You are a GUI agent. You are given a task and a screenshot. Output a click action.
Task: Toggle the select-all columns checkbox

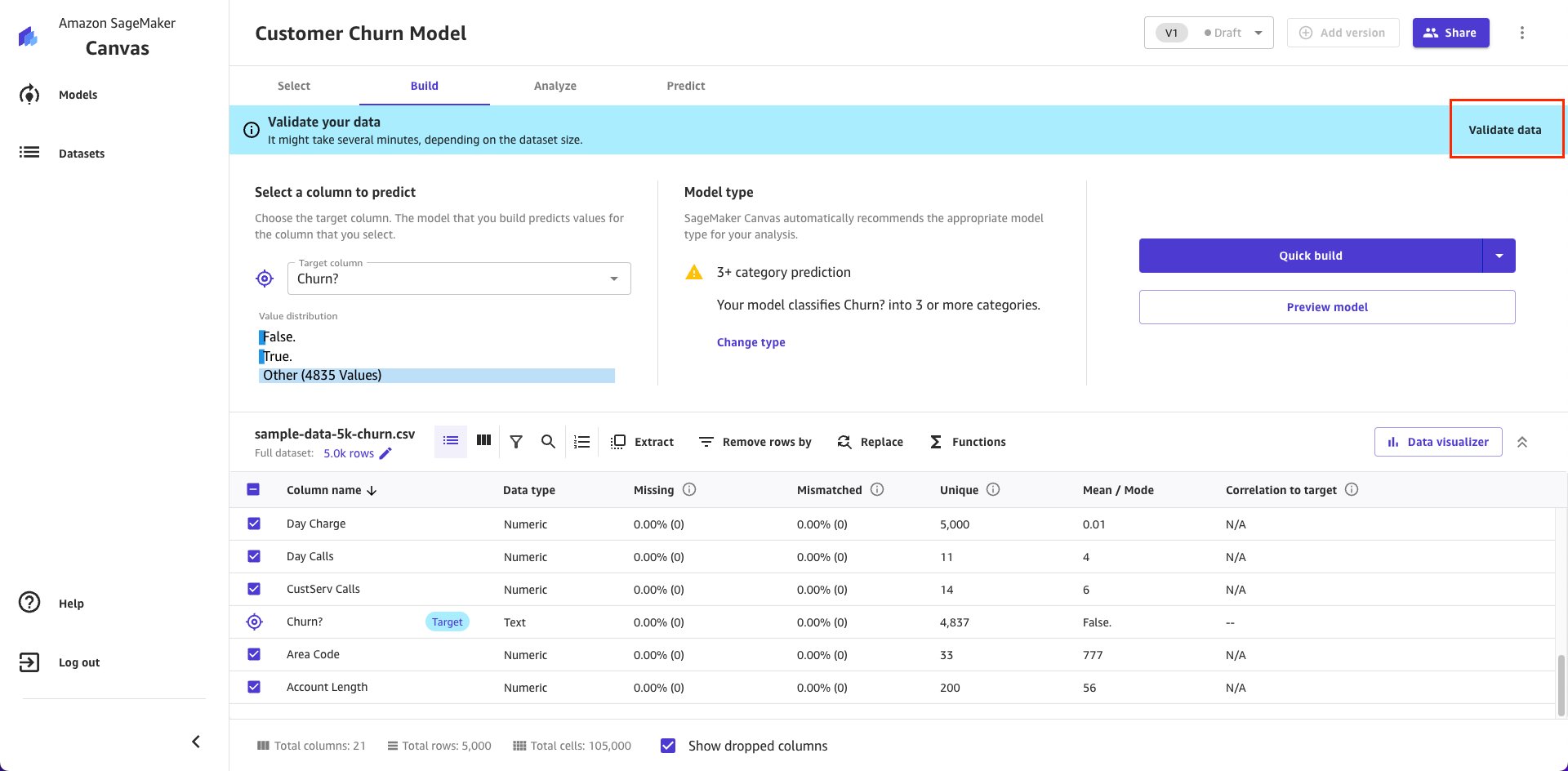[x=253, y=489]
